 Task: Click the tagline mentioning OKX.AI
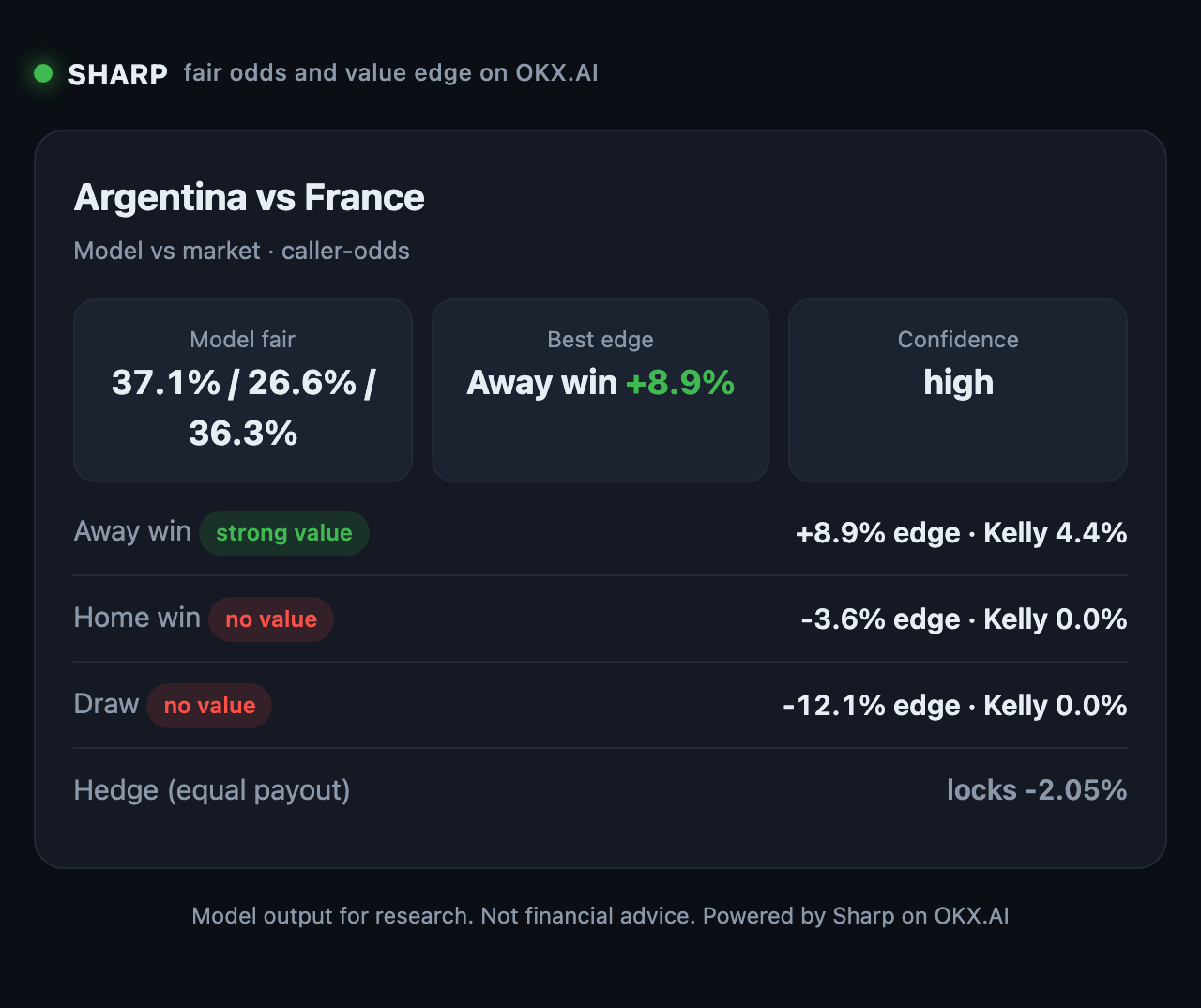click(390, 73)
